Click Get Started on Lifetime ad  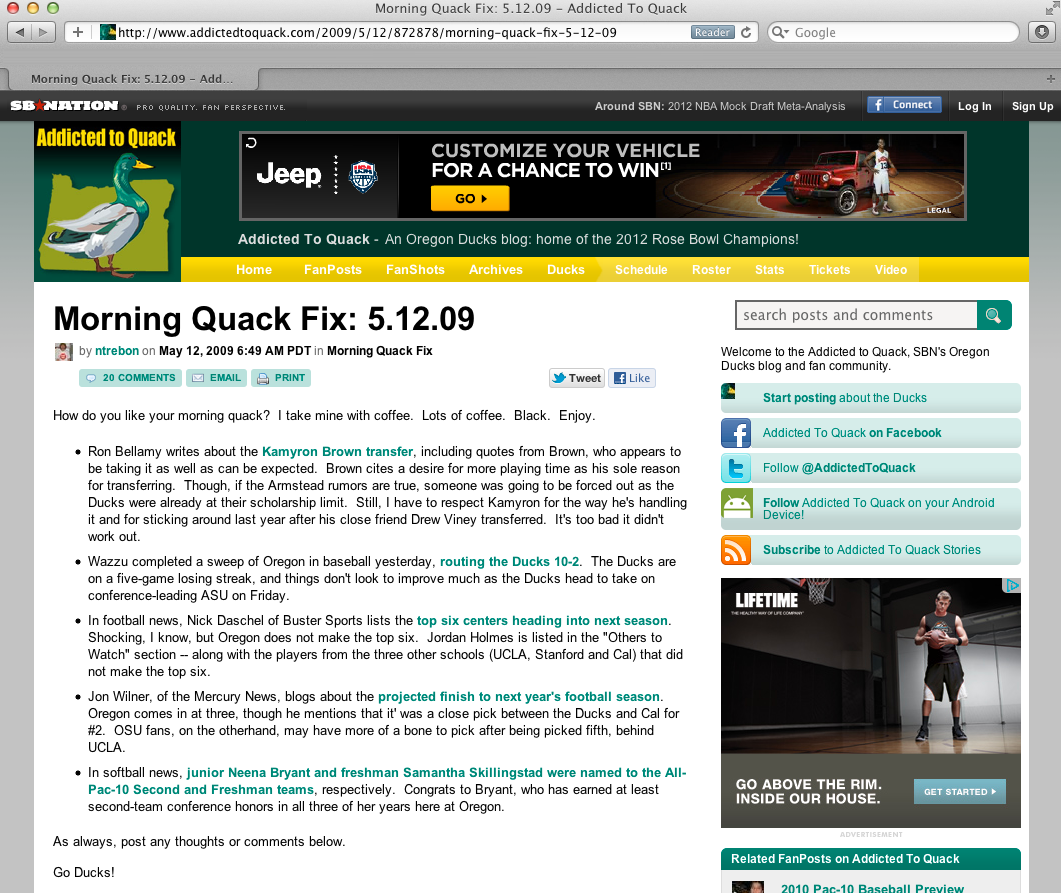[960, 792]
